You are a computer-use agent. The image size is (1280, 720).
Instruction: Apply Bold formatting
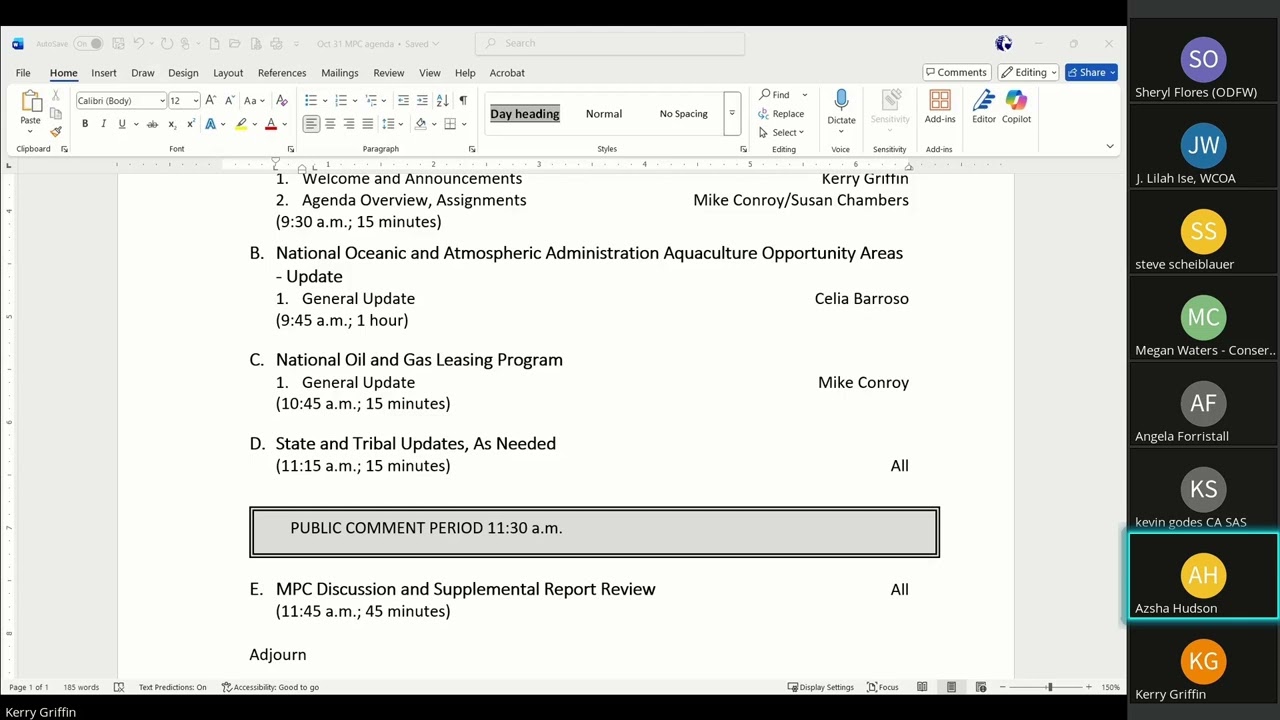(85, 124)
